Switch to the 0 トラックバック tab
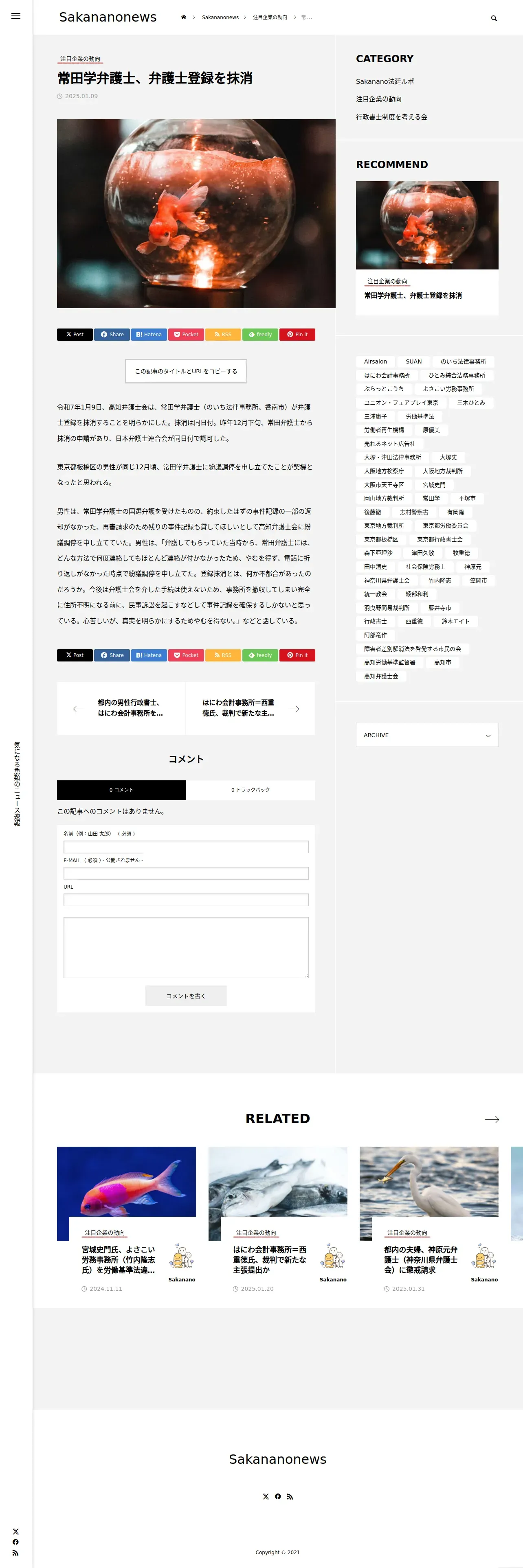The image size is (523, 1568). click(x=251, y=789)
